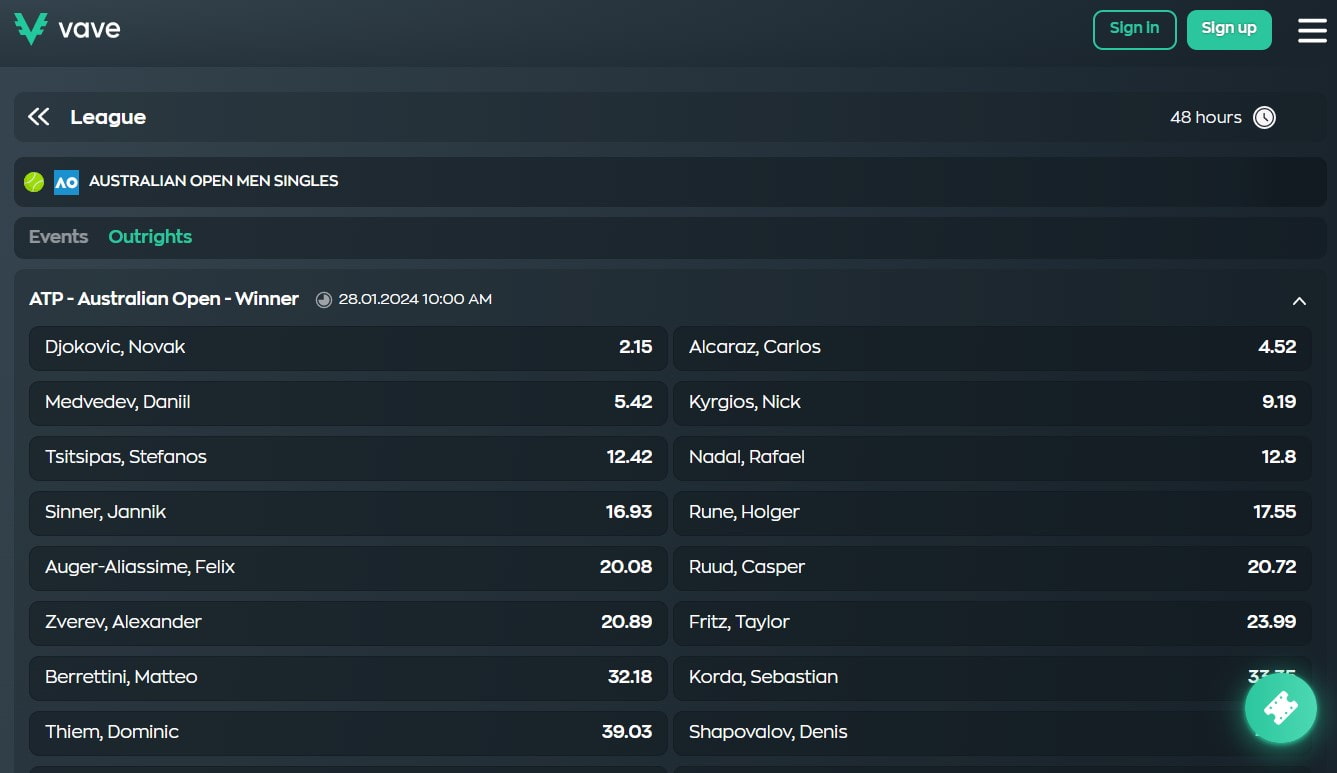Select Medvedev, Daniil odds 5.42

tap(348, 402)
